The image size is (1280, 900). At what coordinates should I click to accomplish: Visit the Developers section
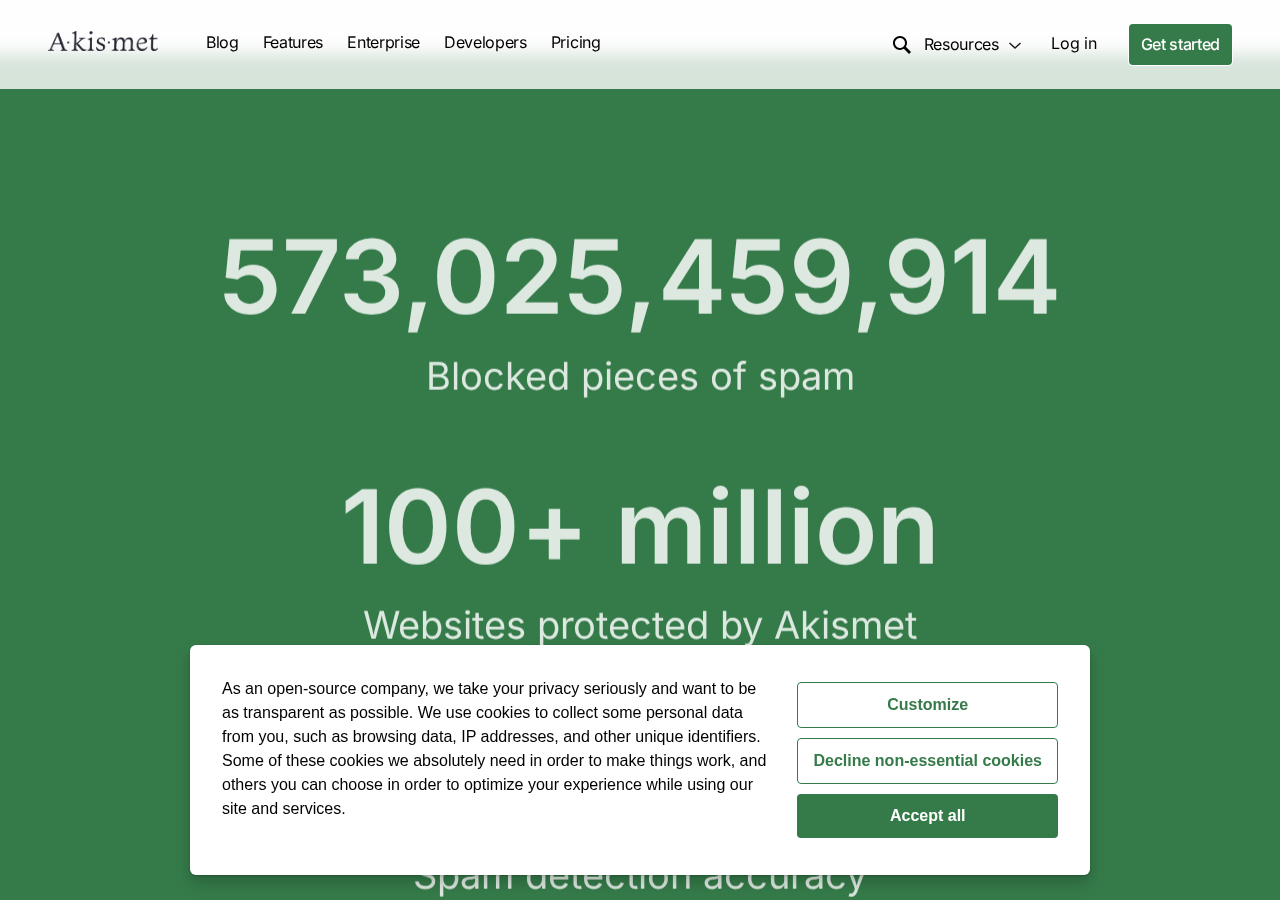pos(485,43)
